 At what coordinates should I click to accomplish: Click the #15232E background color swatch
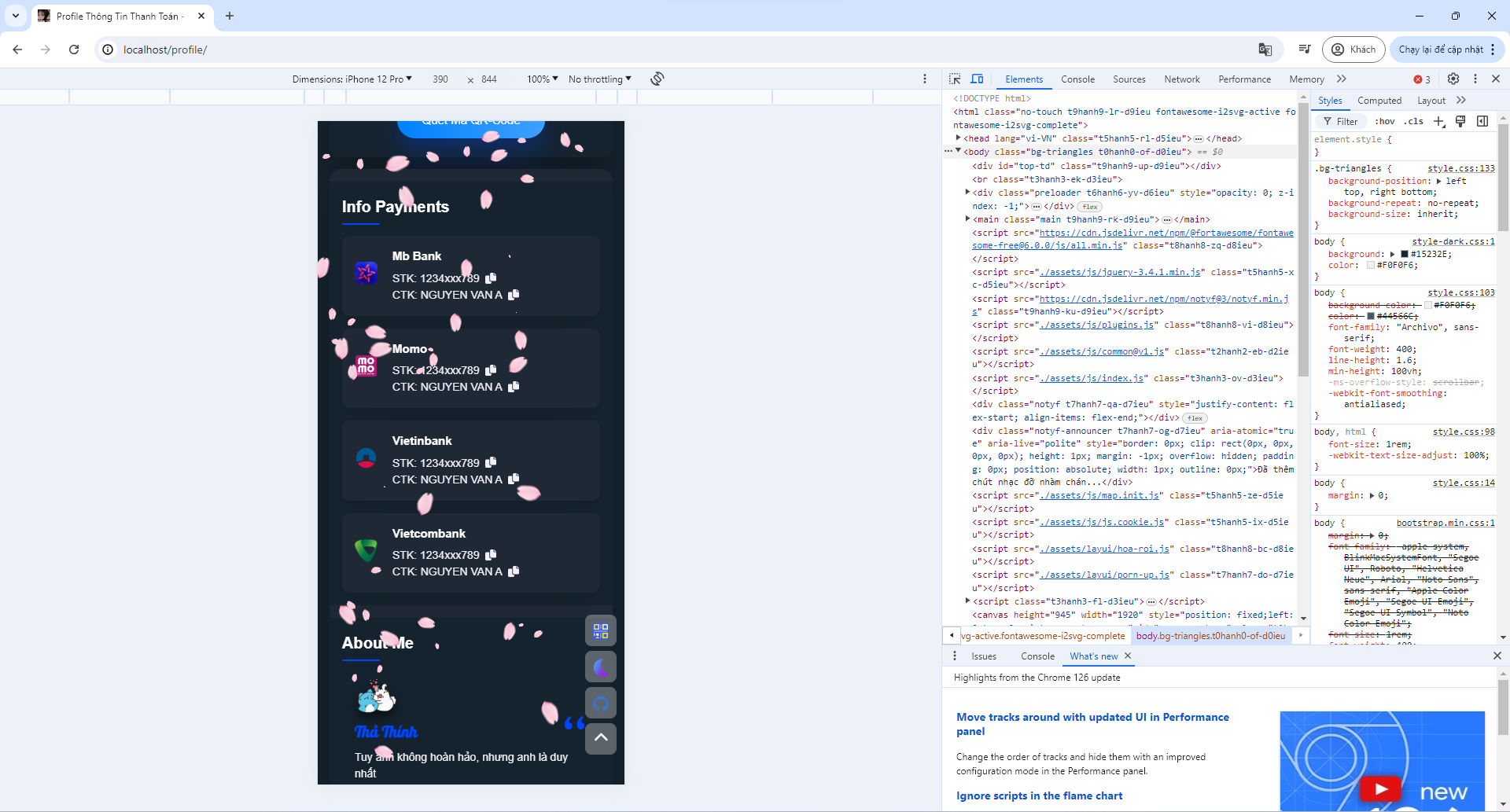coord(1404,254)
